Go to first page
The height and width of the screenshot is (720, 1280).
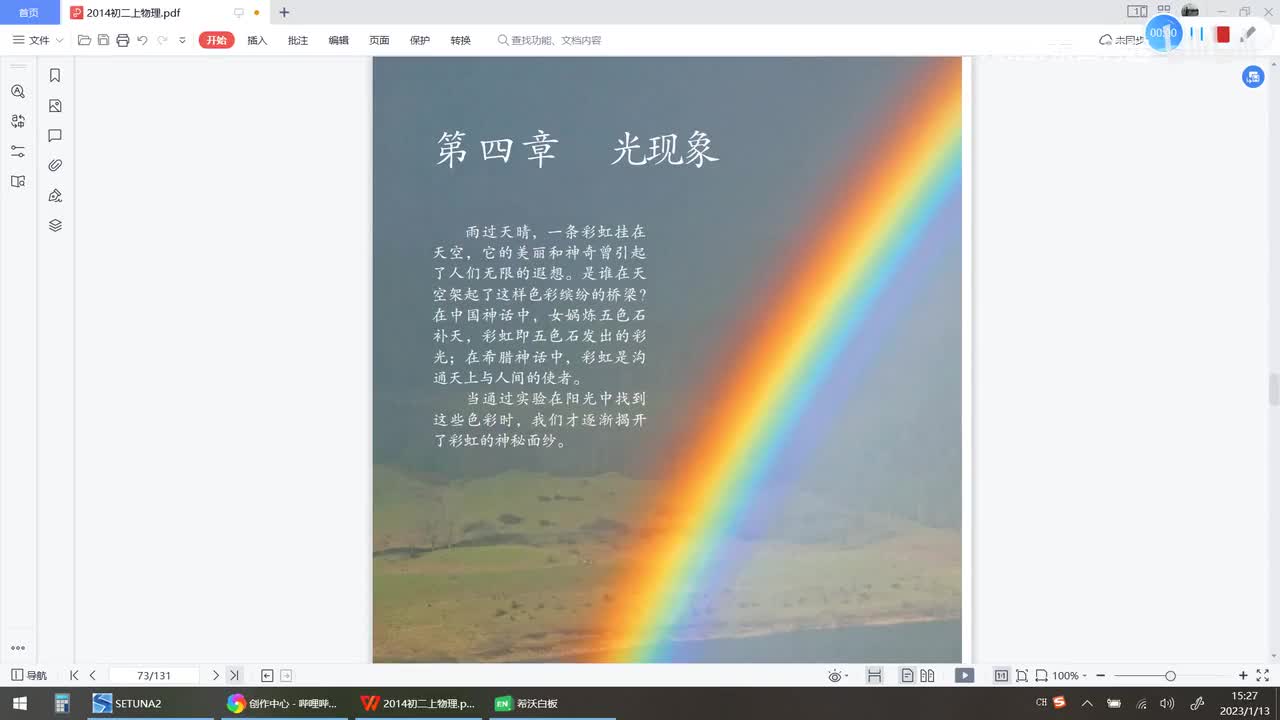(74, 675)
